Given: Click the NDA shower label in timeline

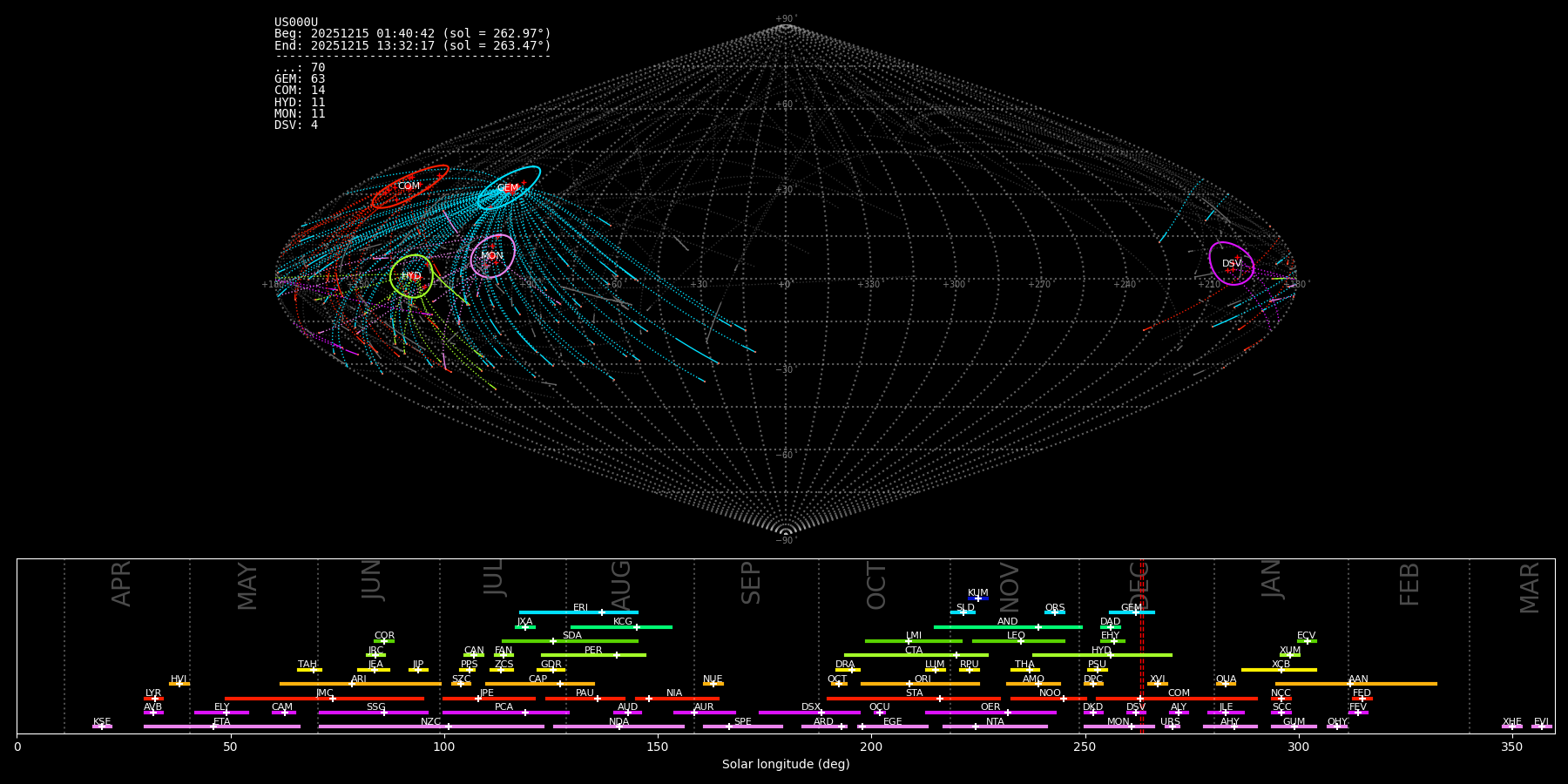Looking at the screenshot, I should [619, 722].
